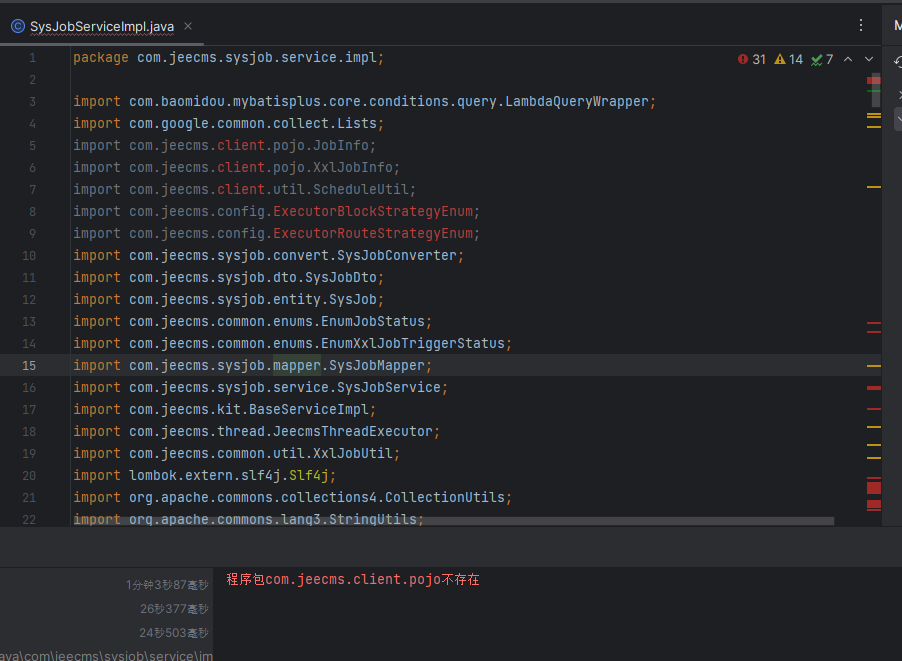Open the editor tab options (three dots) menu
This screenshot has width=902, height=661.
click(861, 25)
